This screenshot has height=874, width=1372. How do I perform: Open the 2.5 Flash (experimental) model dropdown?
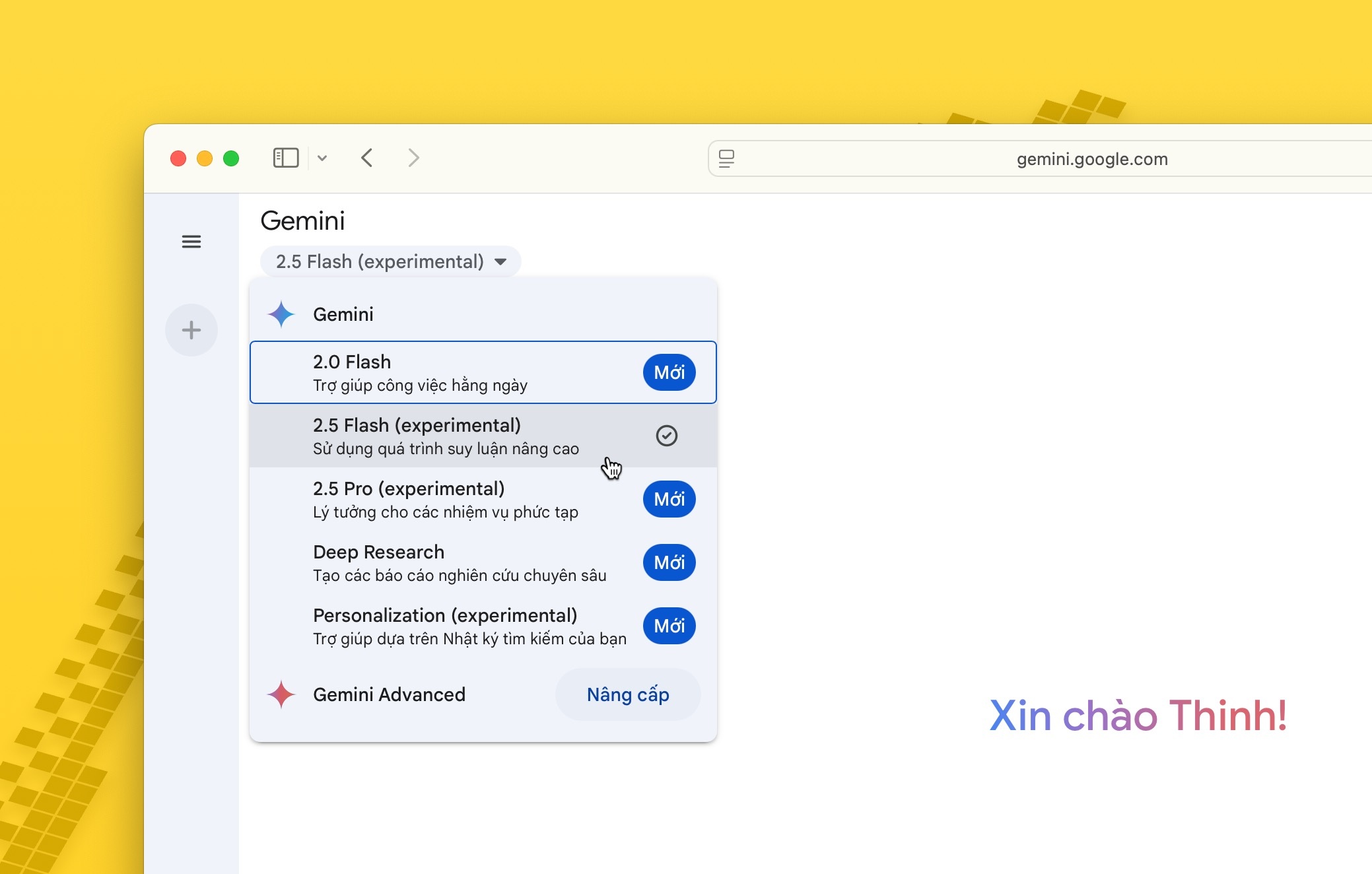391,261
